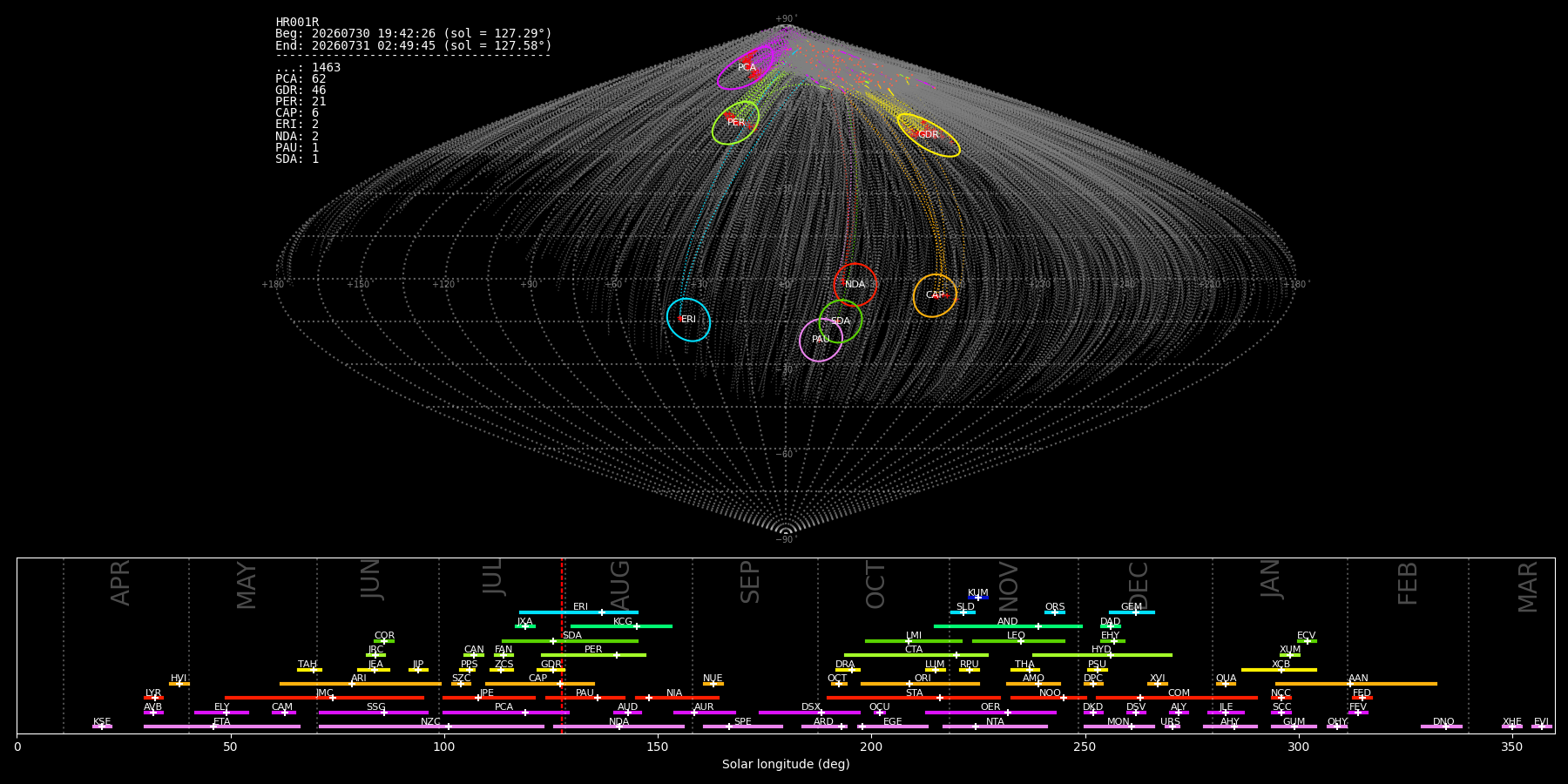The image size is (1568, 784).
Task: Select the KUM shower bar in timeline
Action: (x=978, y=598)
